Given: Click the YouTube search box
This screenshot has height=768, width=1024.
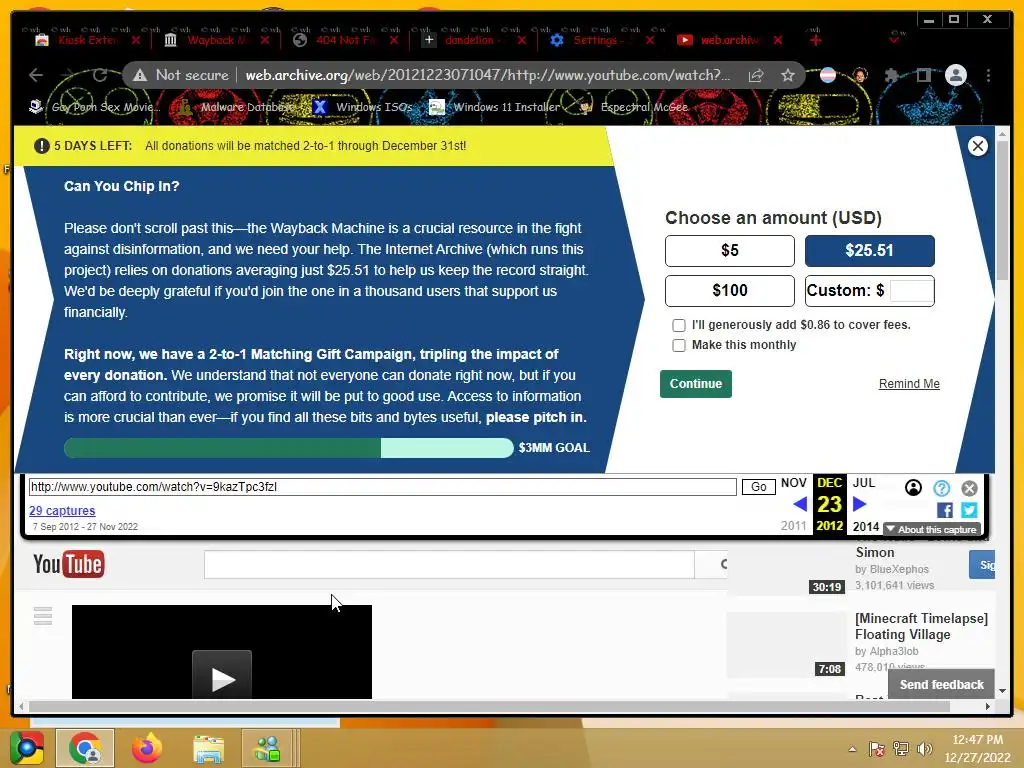Looking at the screenshot, I should [x=449, y=564].
